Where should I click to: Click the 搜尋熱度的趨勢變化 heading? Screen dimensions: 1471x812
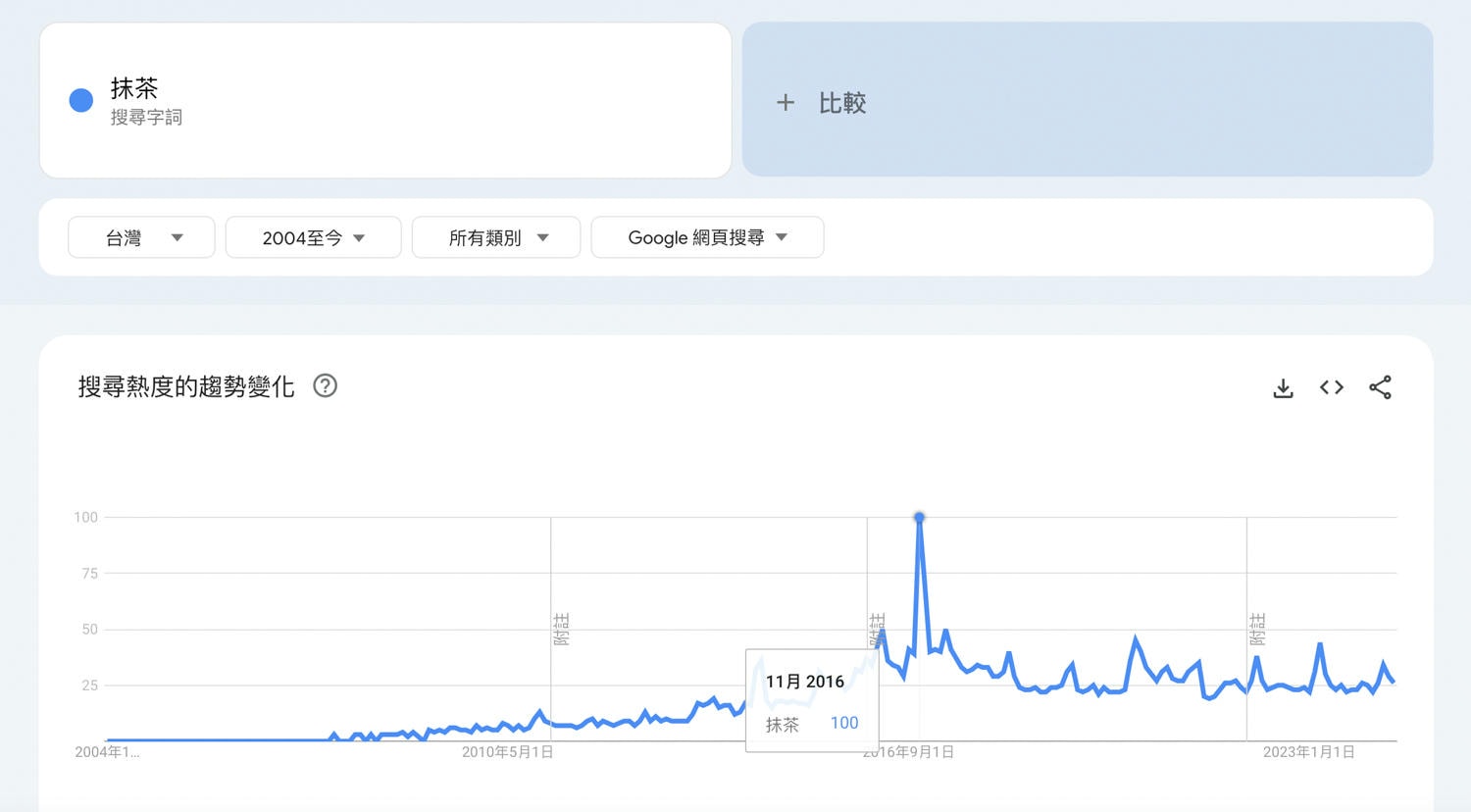click(186, 386)
